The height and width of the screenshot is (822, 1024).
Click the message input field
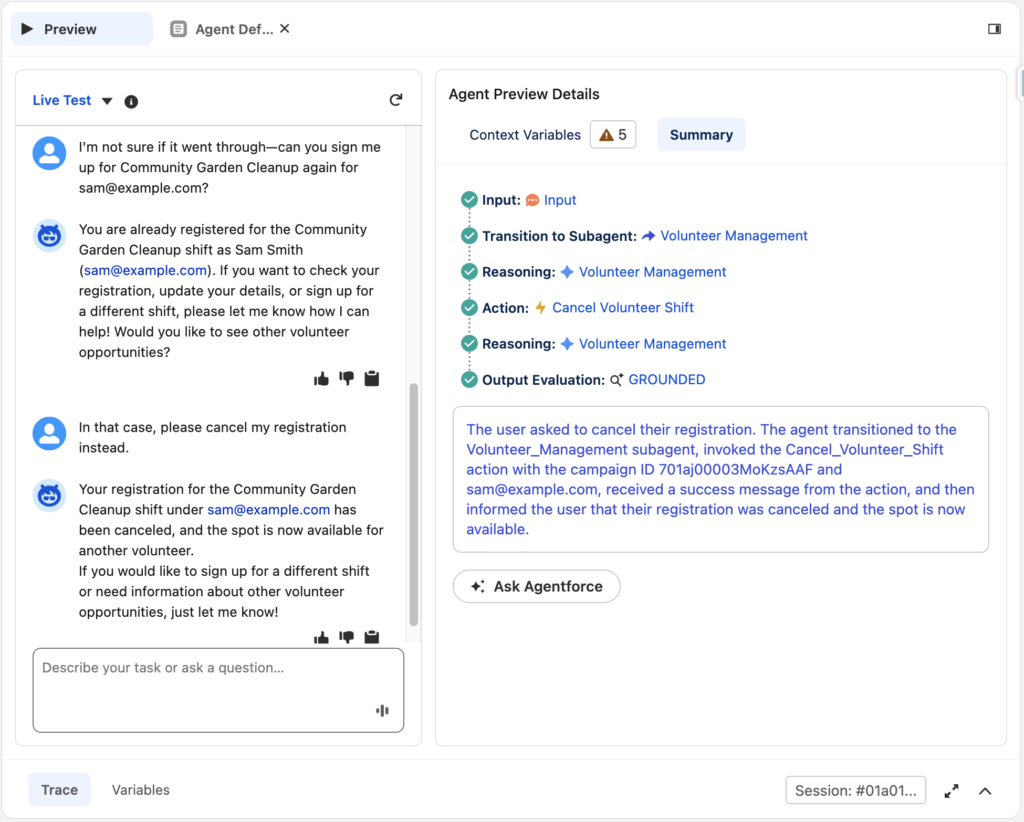218,690
